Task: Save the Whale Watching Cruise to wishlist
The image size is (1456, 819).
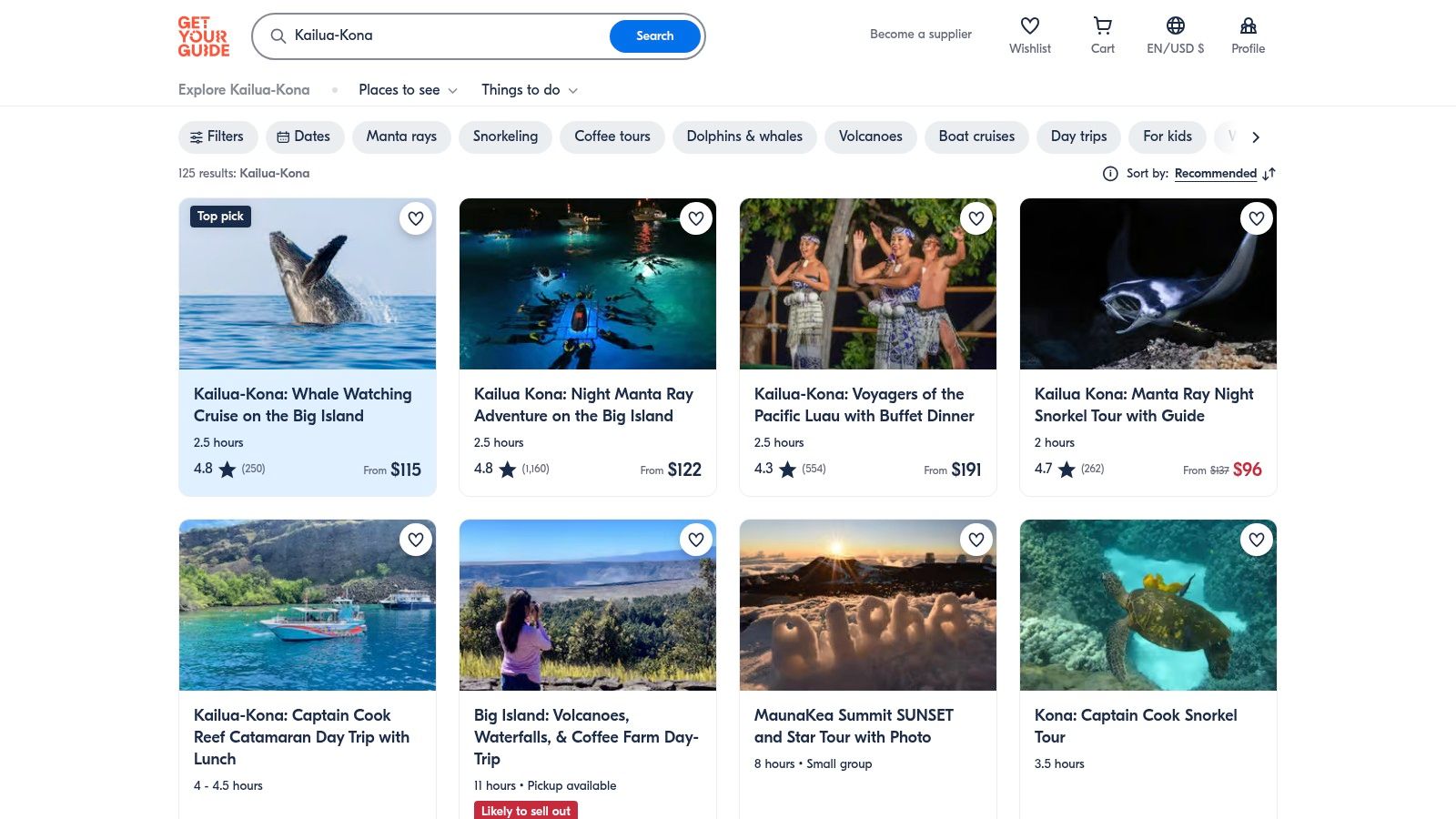Action: click(416, 218)
